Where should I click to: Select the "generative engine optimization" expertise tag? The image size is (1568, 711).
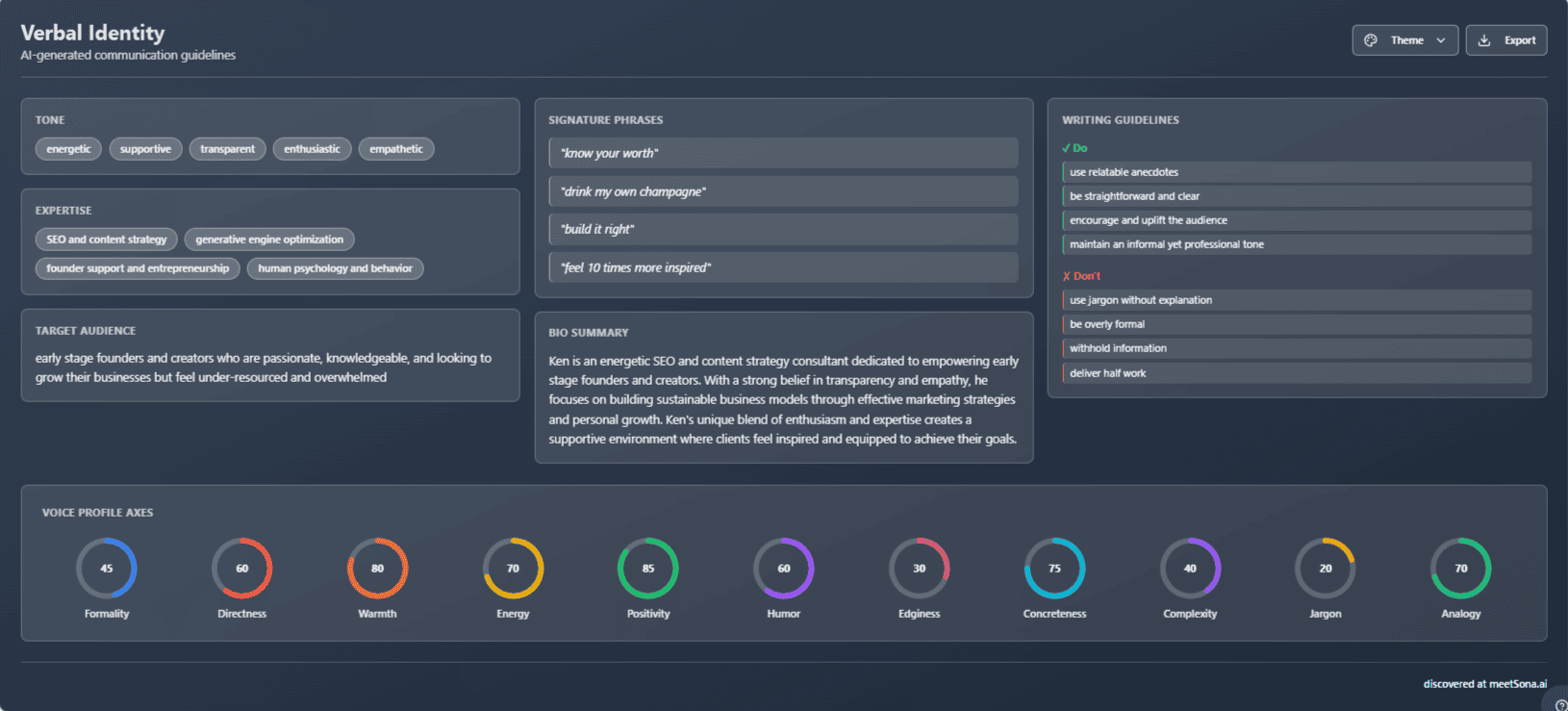tap(269, 240)
